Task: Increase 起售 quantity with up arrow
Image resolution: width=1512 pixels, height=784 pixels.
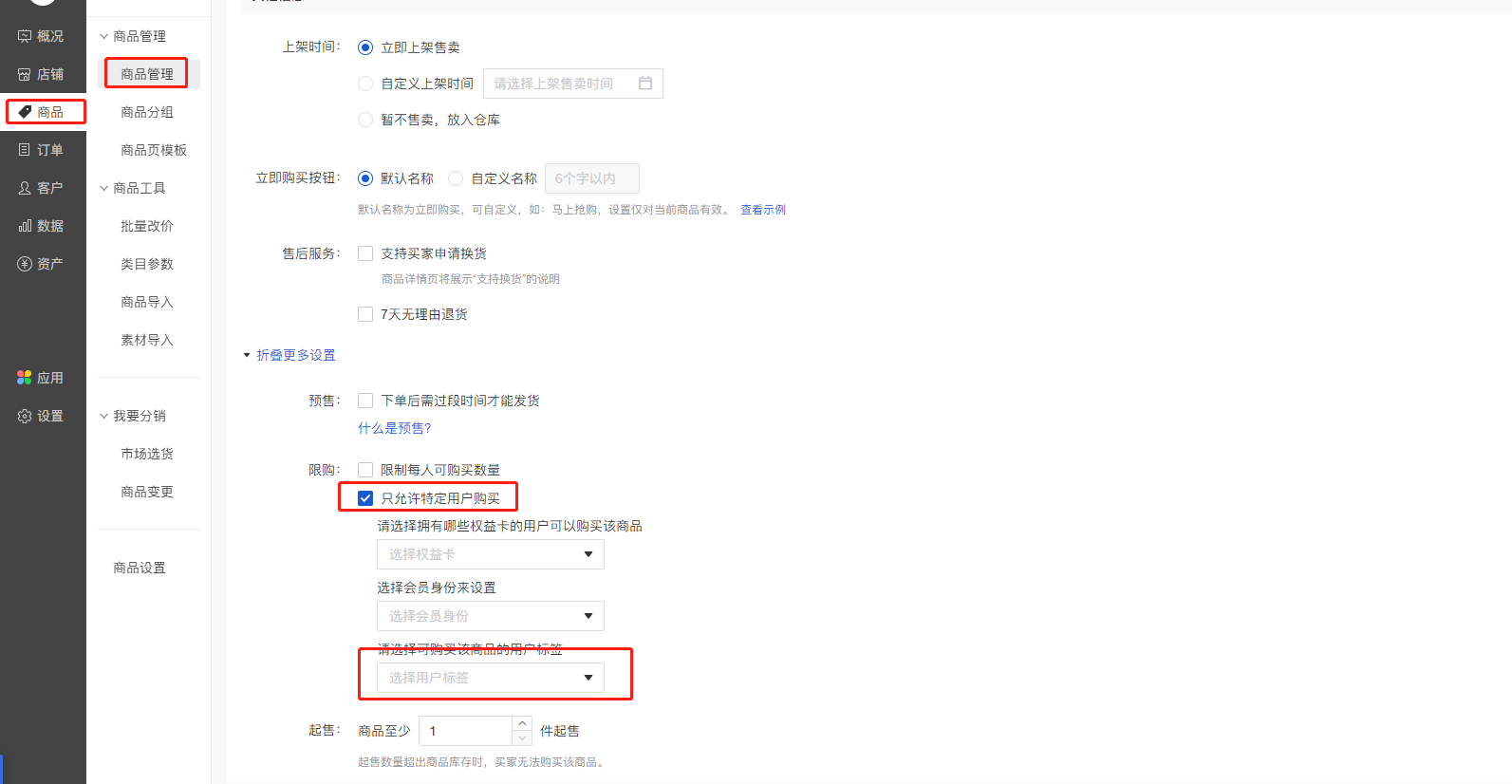Action: pyautogui.click(x=522, y=723)
